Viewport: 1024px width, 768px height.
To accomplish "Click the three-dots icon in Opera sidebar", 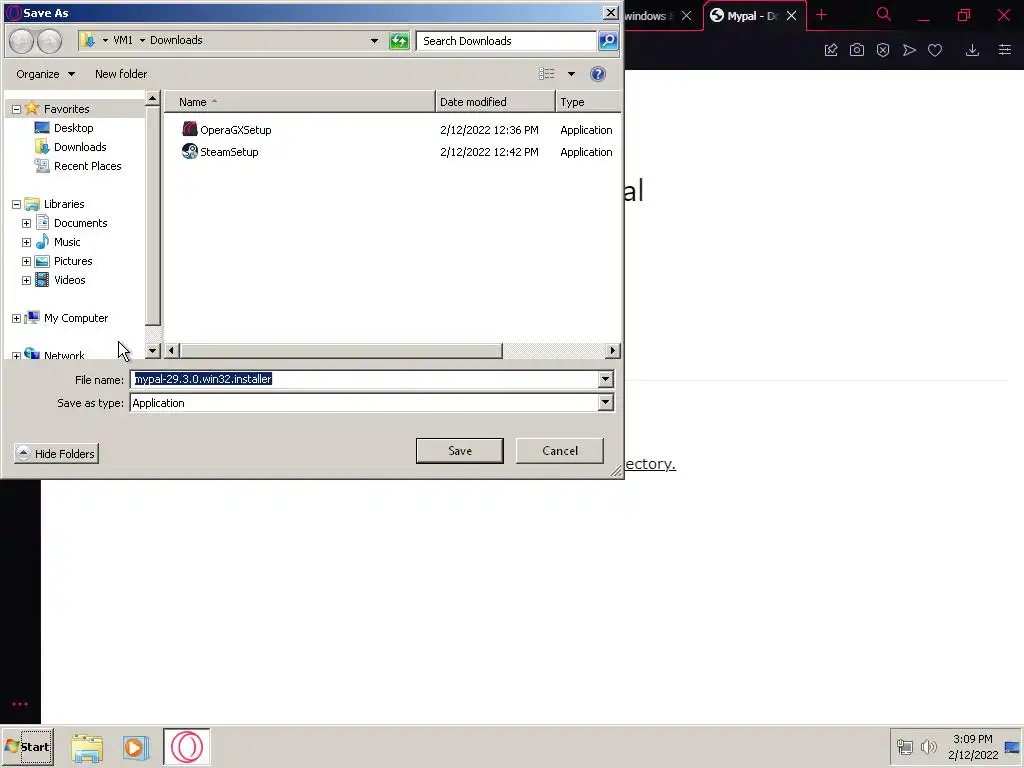I will 20,704.
